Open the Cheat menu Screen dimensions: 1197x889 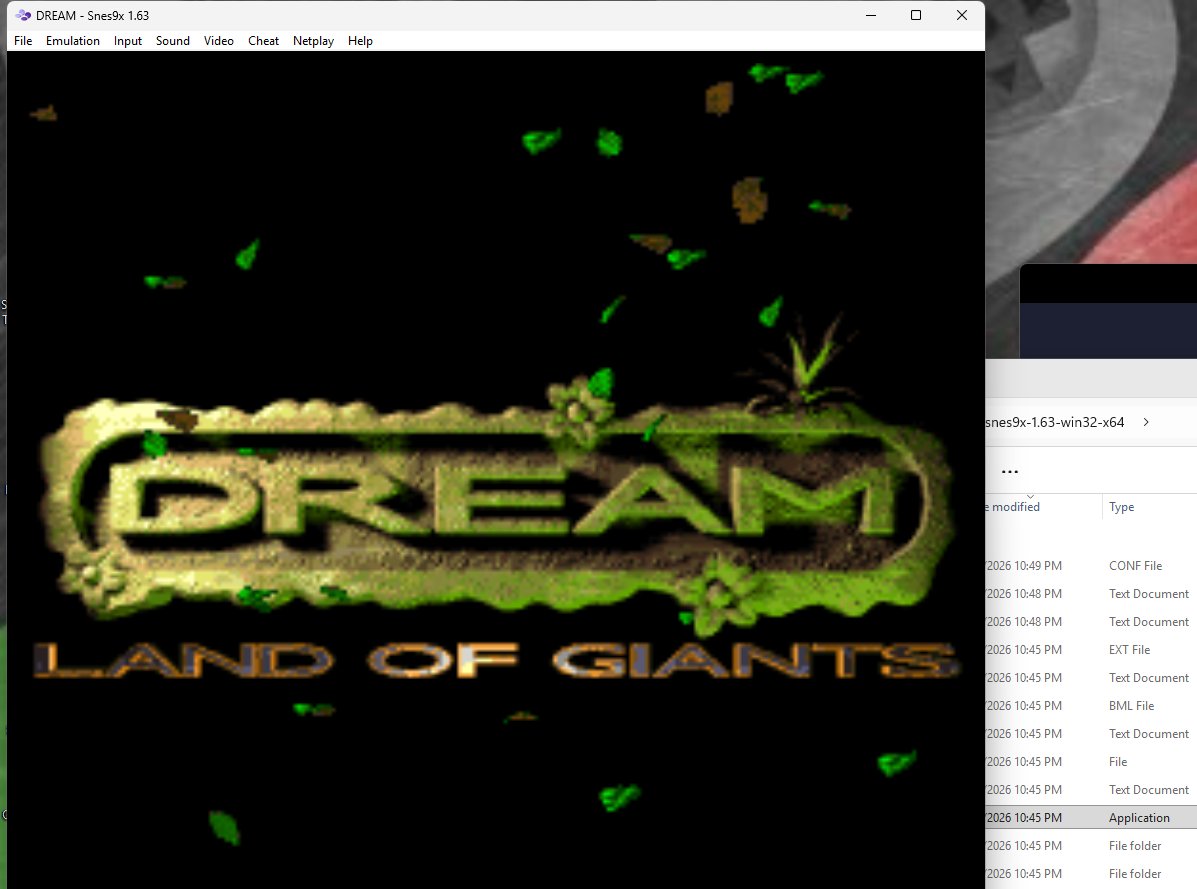click(263, 41)
